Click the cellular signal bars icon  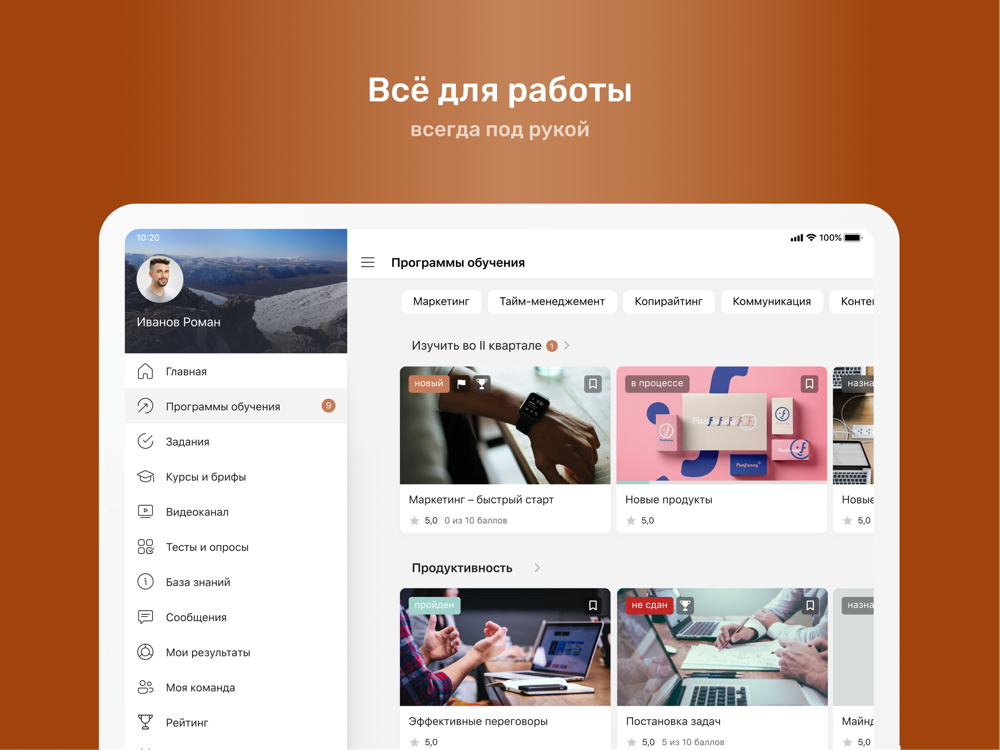click(797, 238)
